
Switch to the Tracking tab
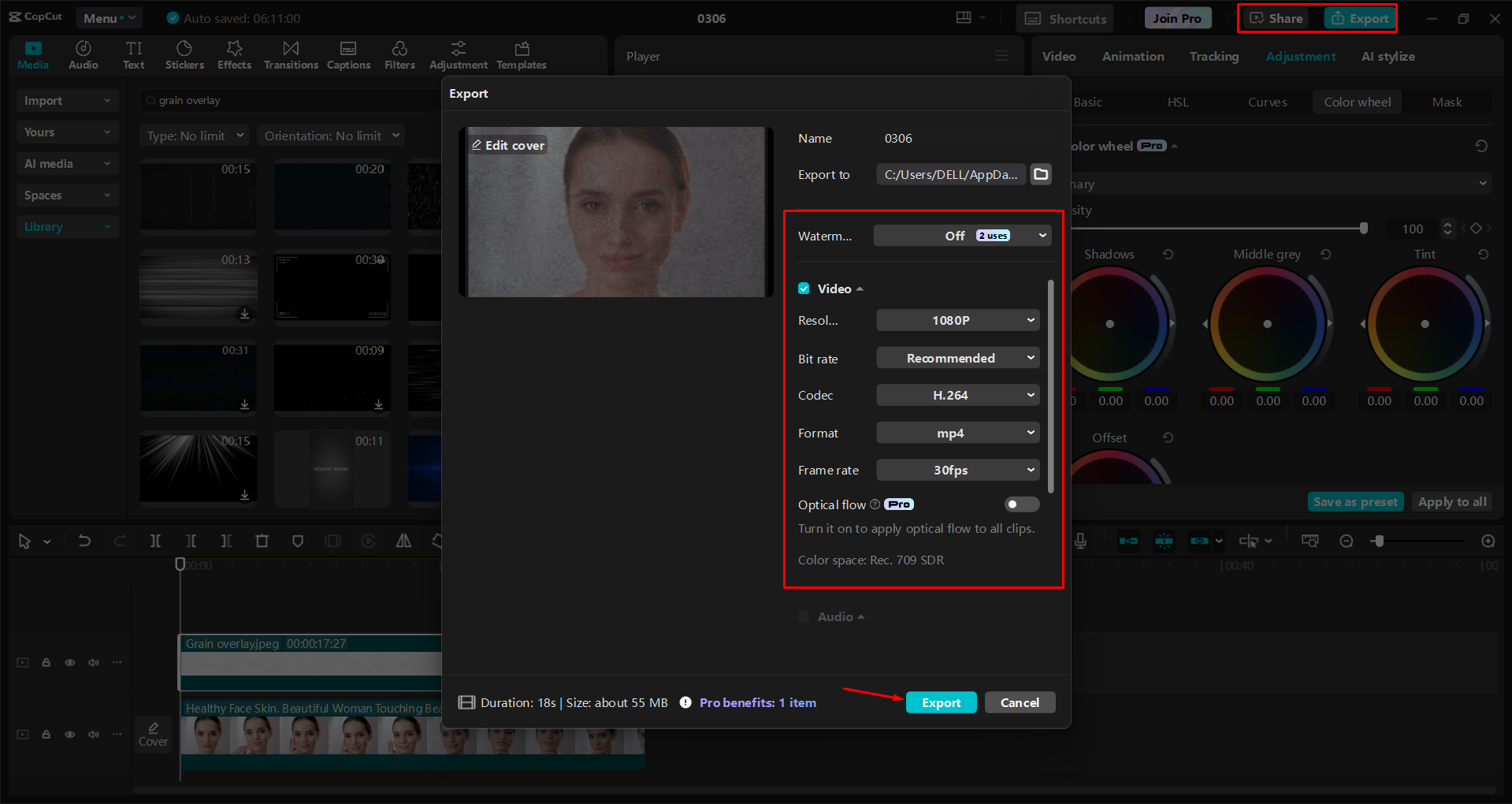click(x=1213, y=56)
